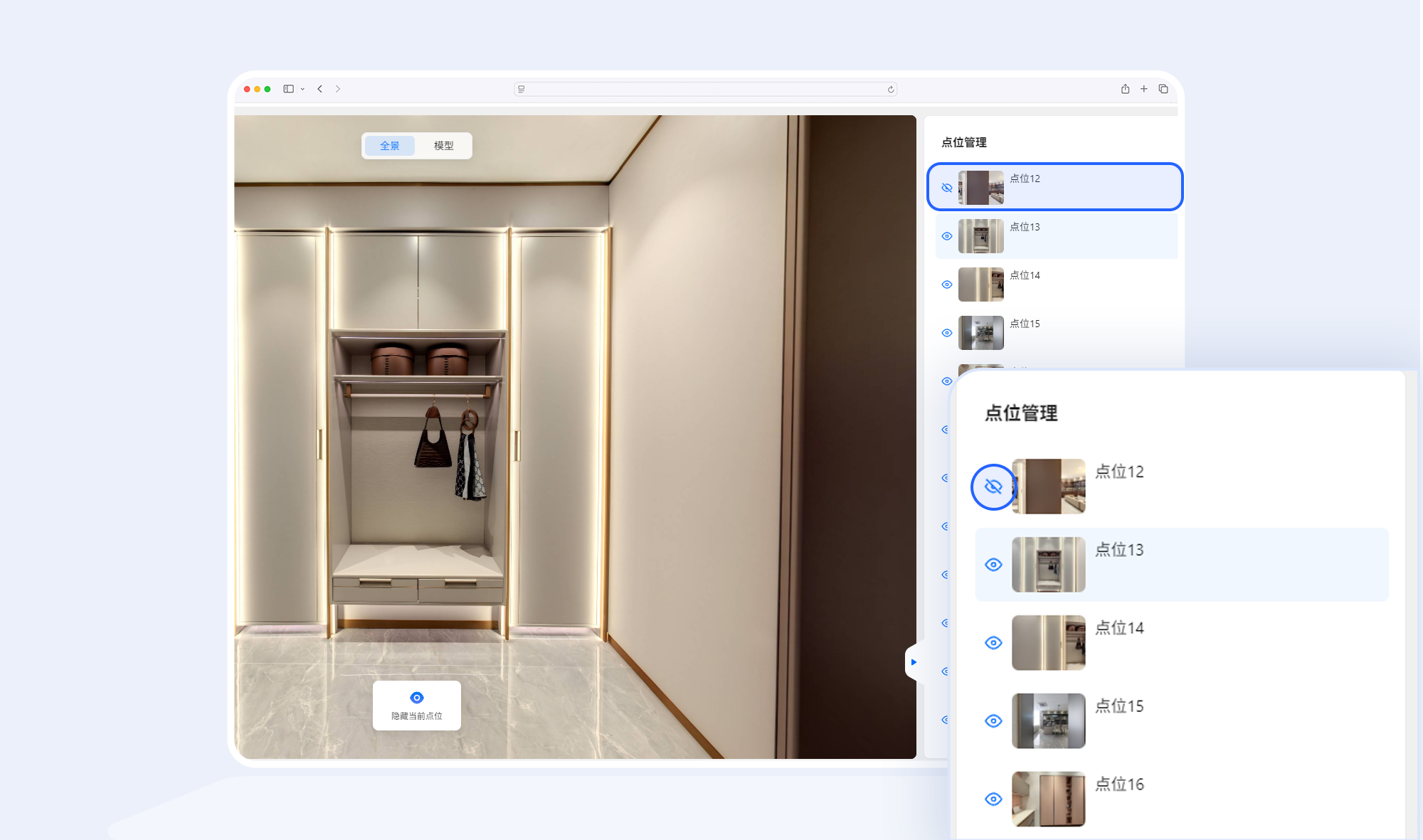Open 点位15 thumbnail in the enlarged panel
Image resolution: width=1423 pixels, height=840 pixels.
1049,721
